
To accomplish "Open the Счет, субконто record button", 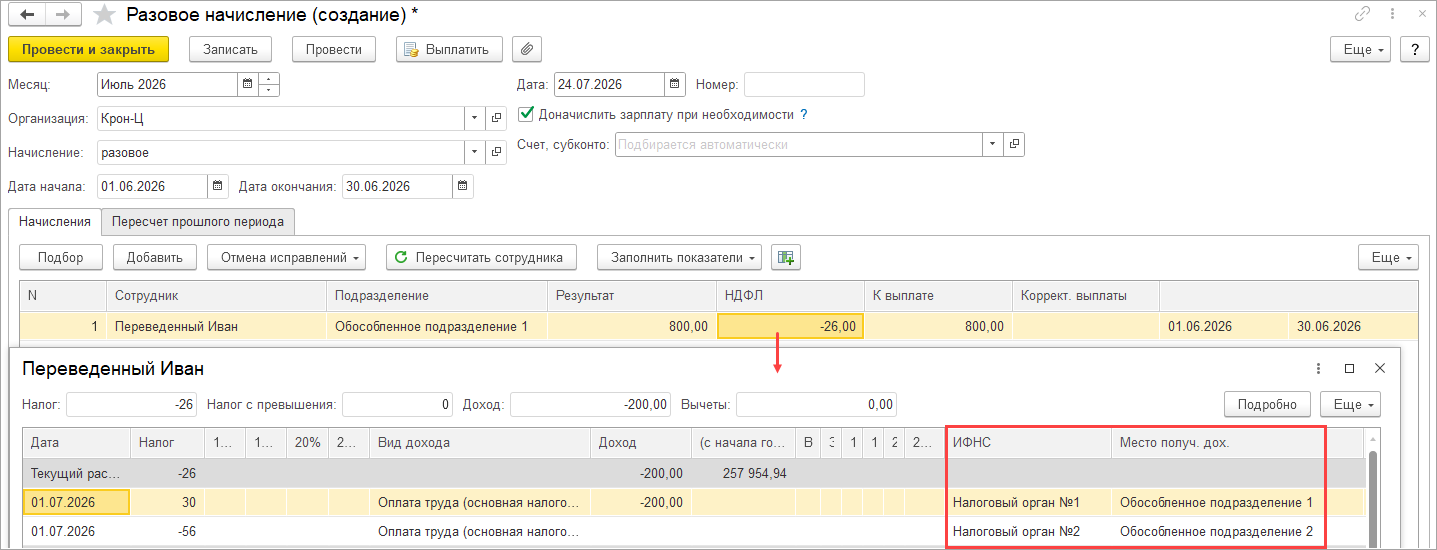I will click(x=1014, y=145).
